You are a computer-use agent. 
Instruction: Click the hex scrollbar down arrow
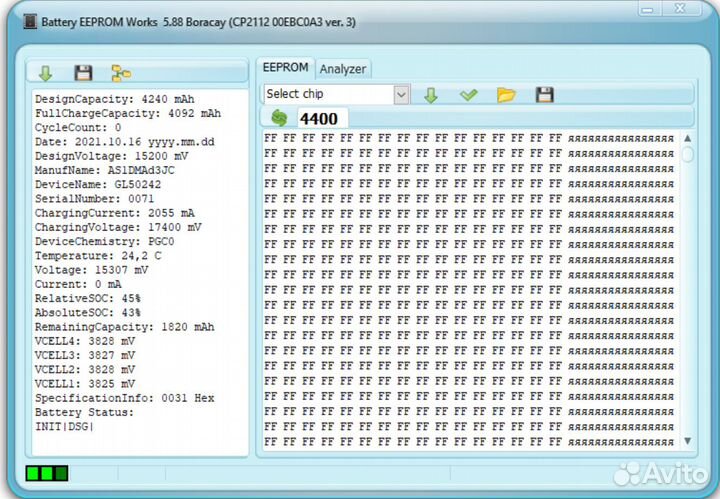(687, 441)
